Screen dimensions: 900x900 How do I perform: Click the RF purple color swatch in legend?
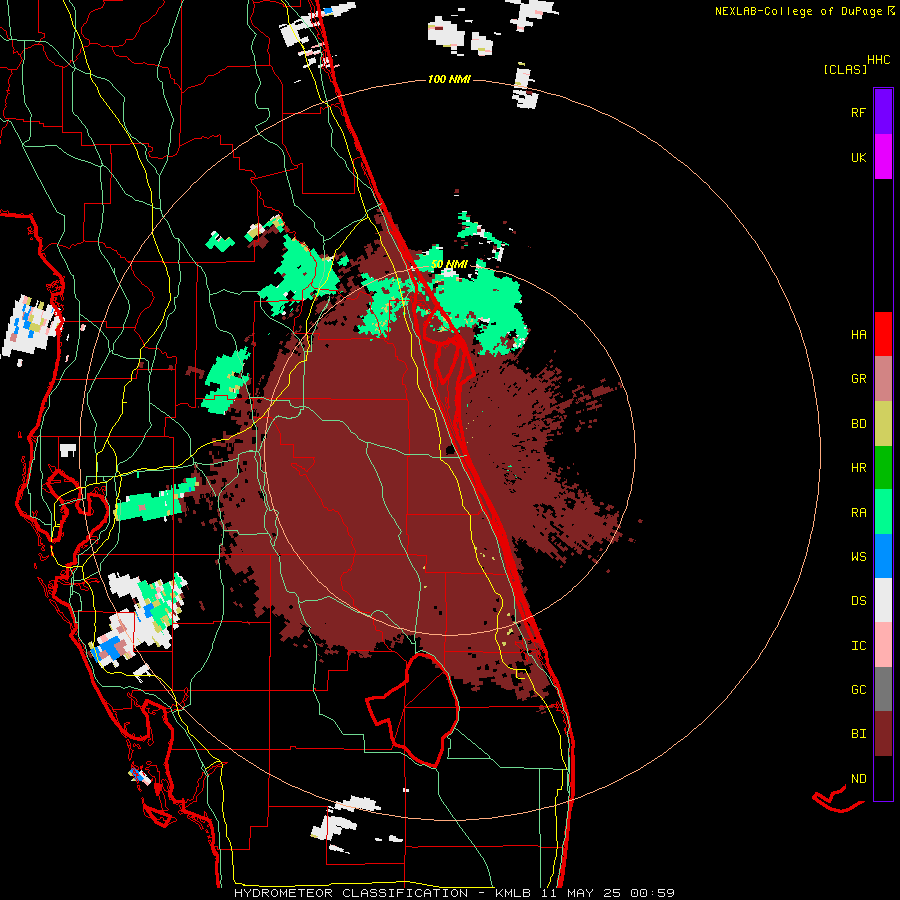click(x=883, y=112)
